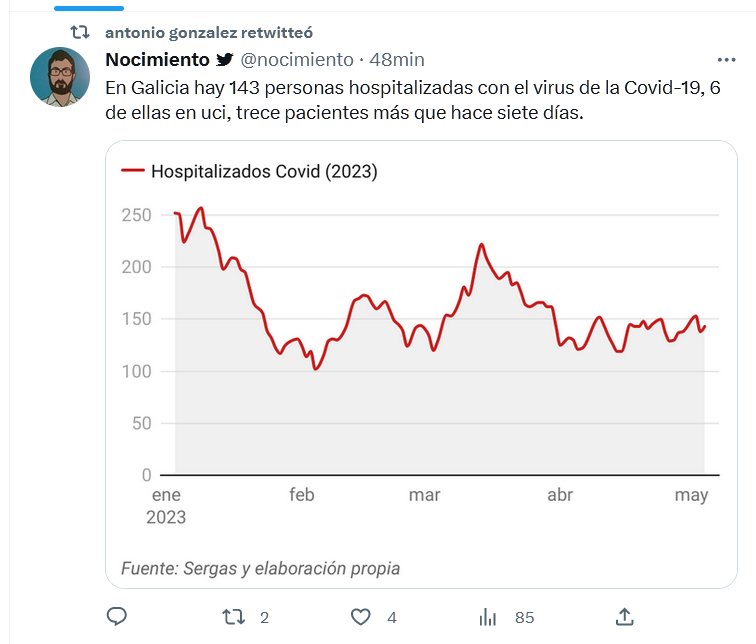Screen dimensions: 756x644
Task: Click the Nocimiento display name
Action: click(x=158, y=60)
